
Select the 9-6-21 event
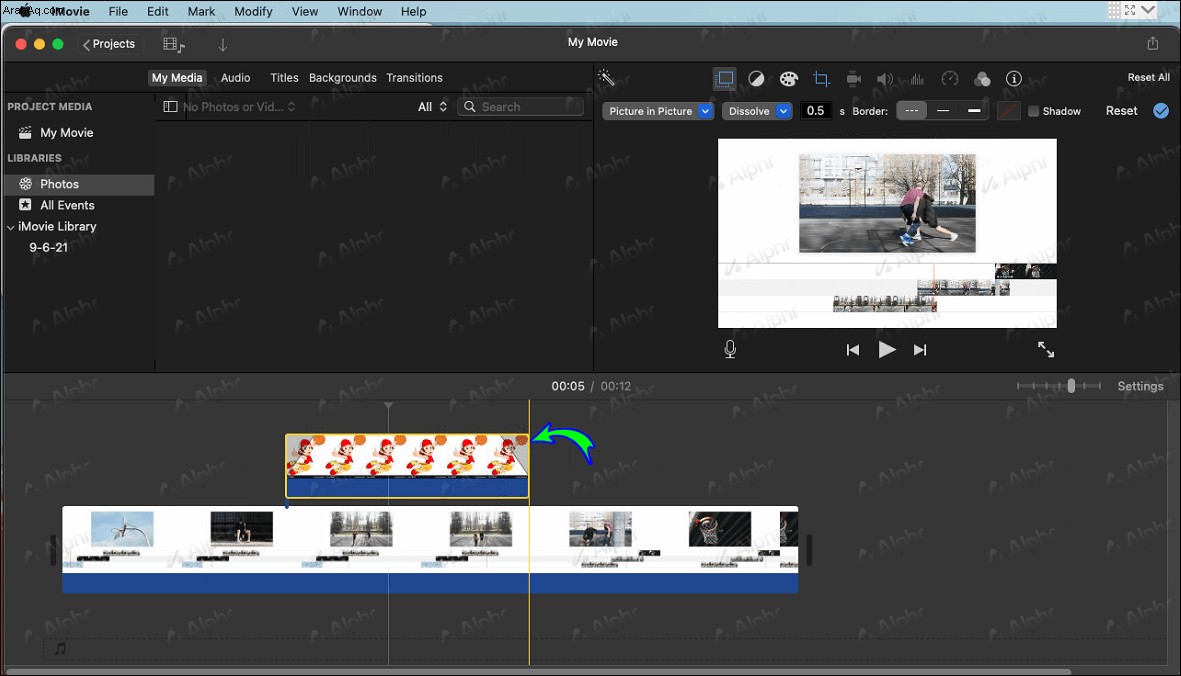[x=48, y=248]
